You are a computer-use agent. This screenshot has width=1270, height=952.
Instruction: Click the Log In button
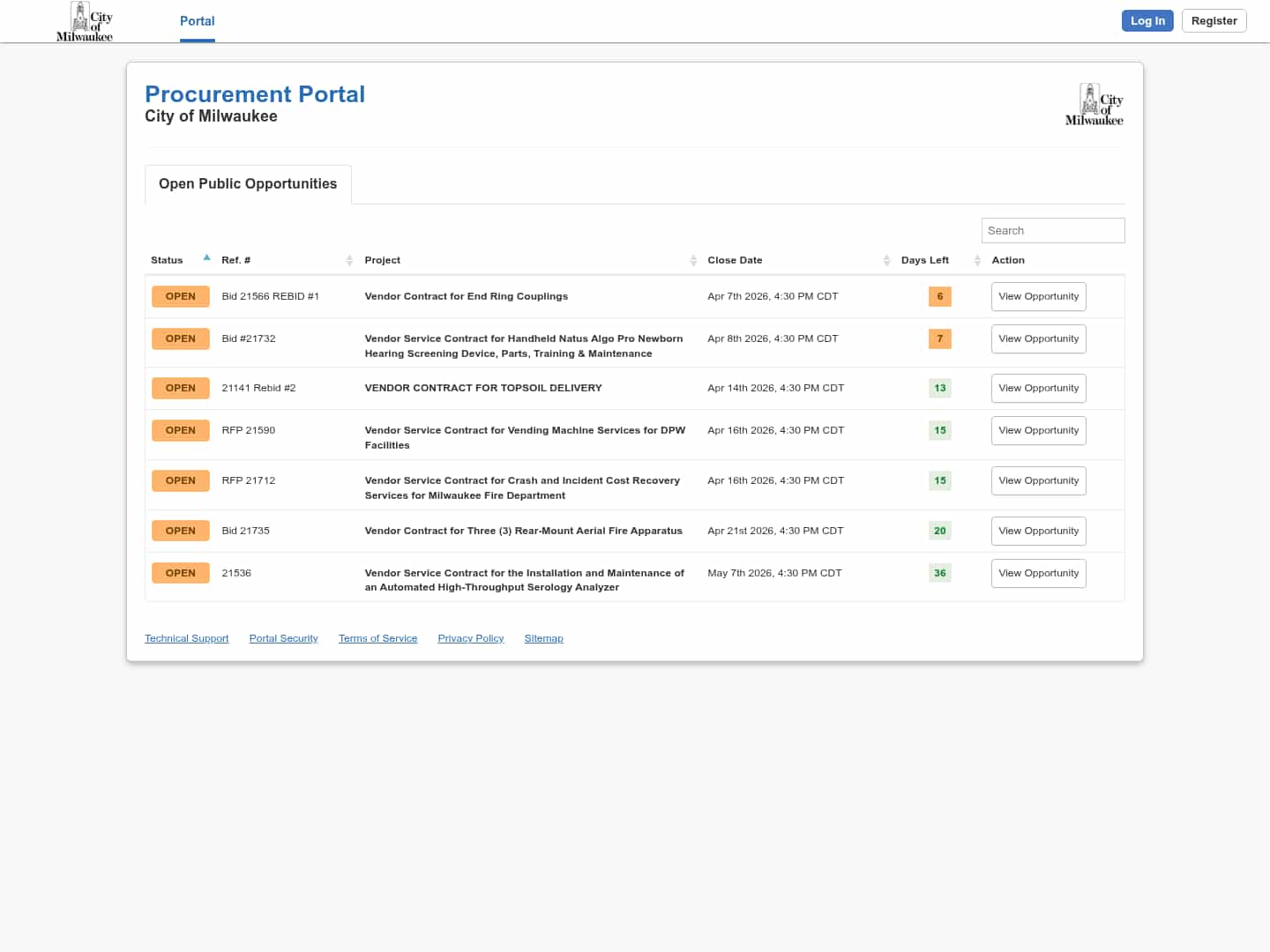pyautogui.click(x=1147, y=21)
